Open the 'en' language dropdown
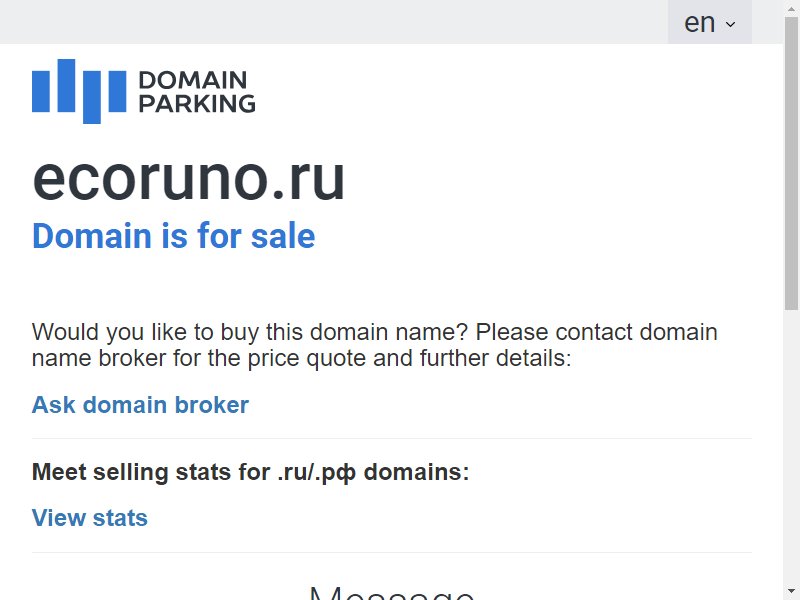Viewport: 800px width, 600px height. coord(710,22)
